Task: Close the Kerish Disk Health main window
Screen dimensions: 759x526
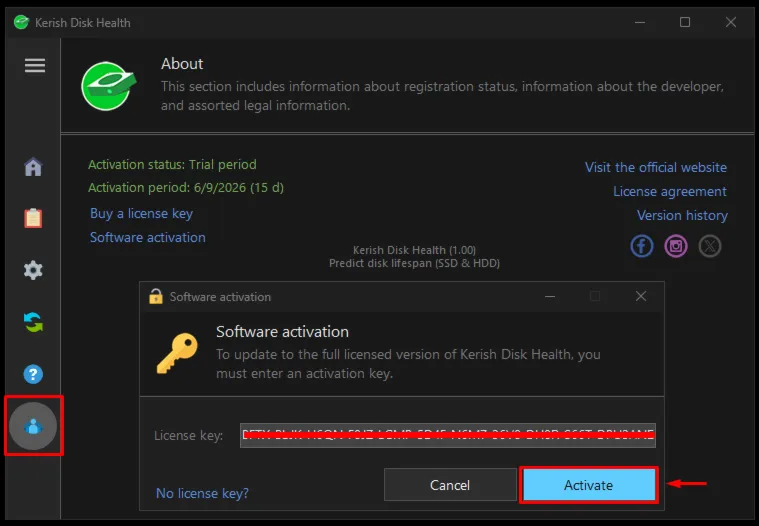Action: [x=731, y=22]
